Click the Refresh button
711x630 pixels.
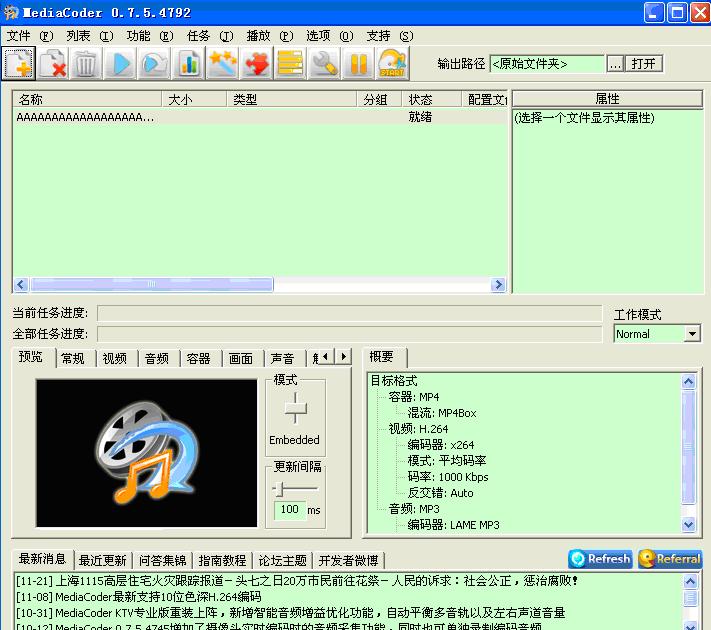(600, 559)
